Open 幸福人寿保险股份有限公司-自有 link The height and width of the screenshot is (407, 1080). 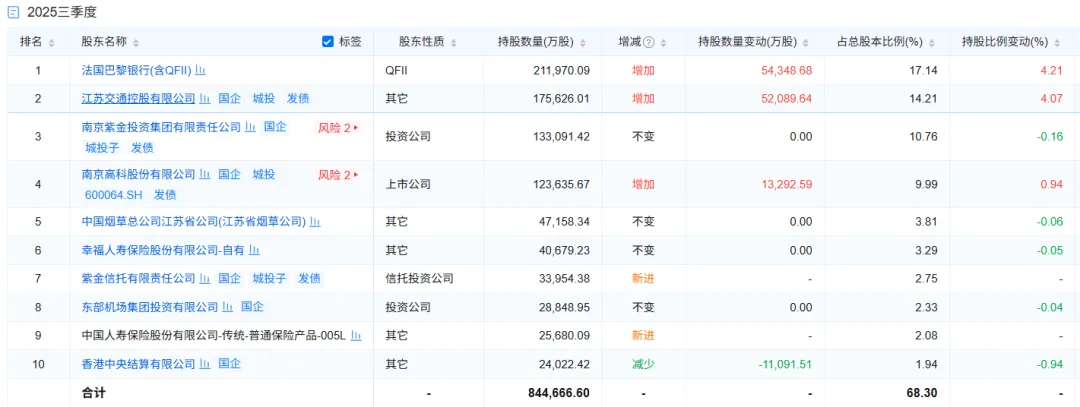tap(163, 250)
